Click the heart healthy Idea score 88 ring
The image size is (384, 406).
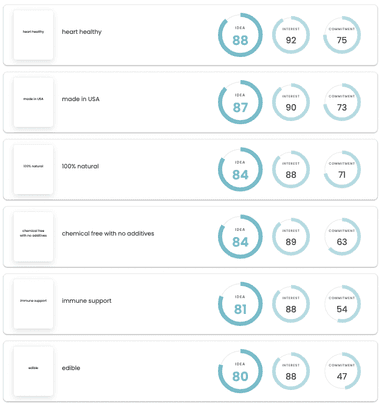click(240, 35)
